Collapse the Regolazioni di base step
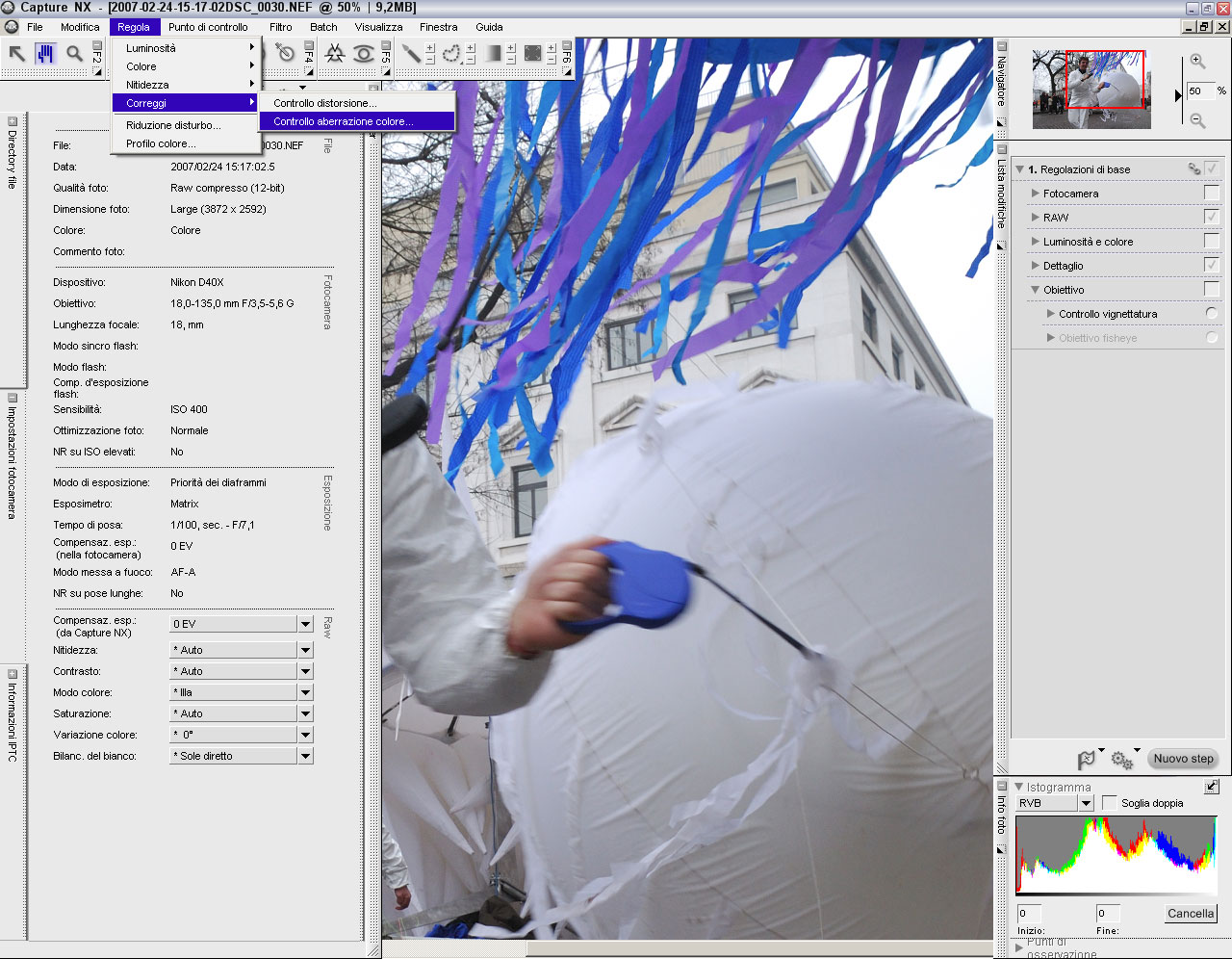1232x959 pixels. [1020, 169]
